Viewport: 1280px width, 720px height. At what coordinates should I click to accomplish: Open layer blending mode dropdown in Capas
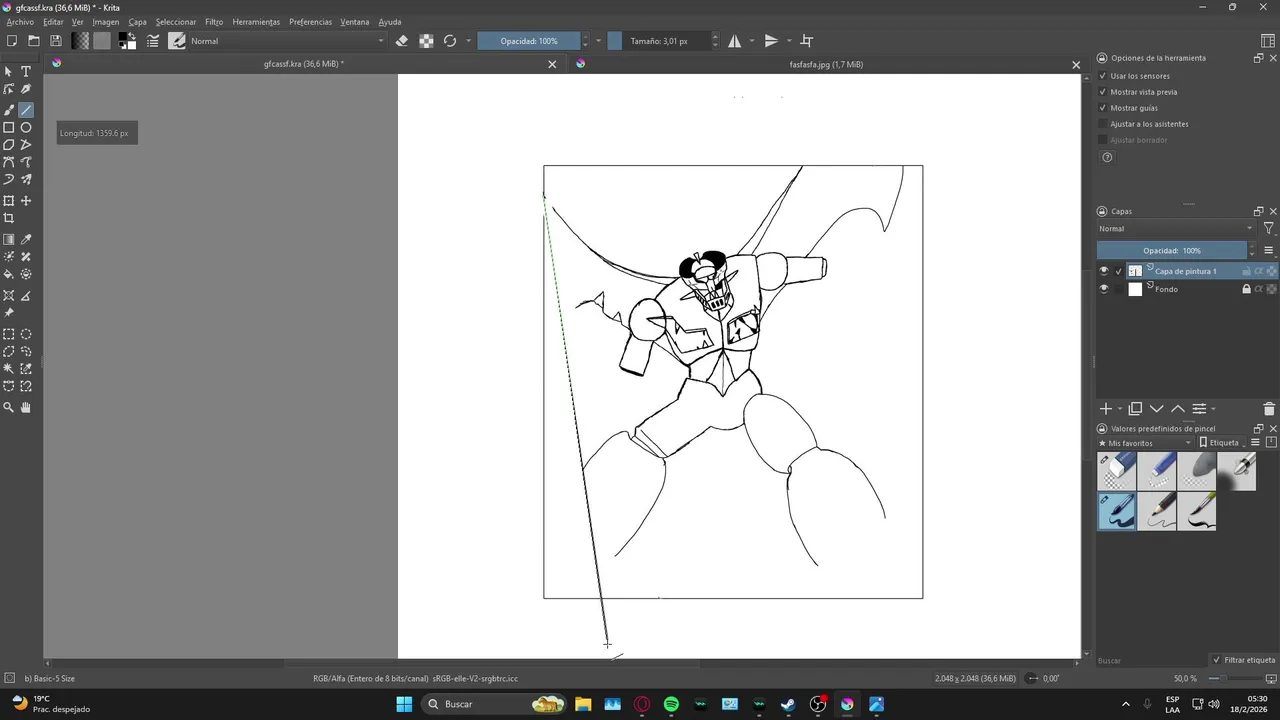click(1176, 229)
